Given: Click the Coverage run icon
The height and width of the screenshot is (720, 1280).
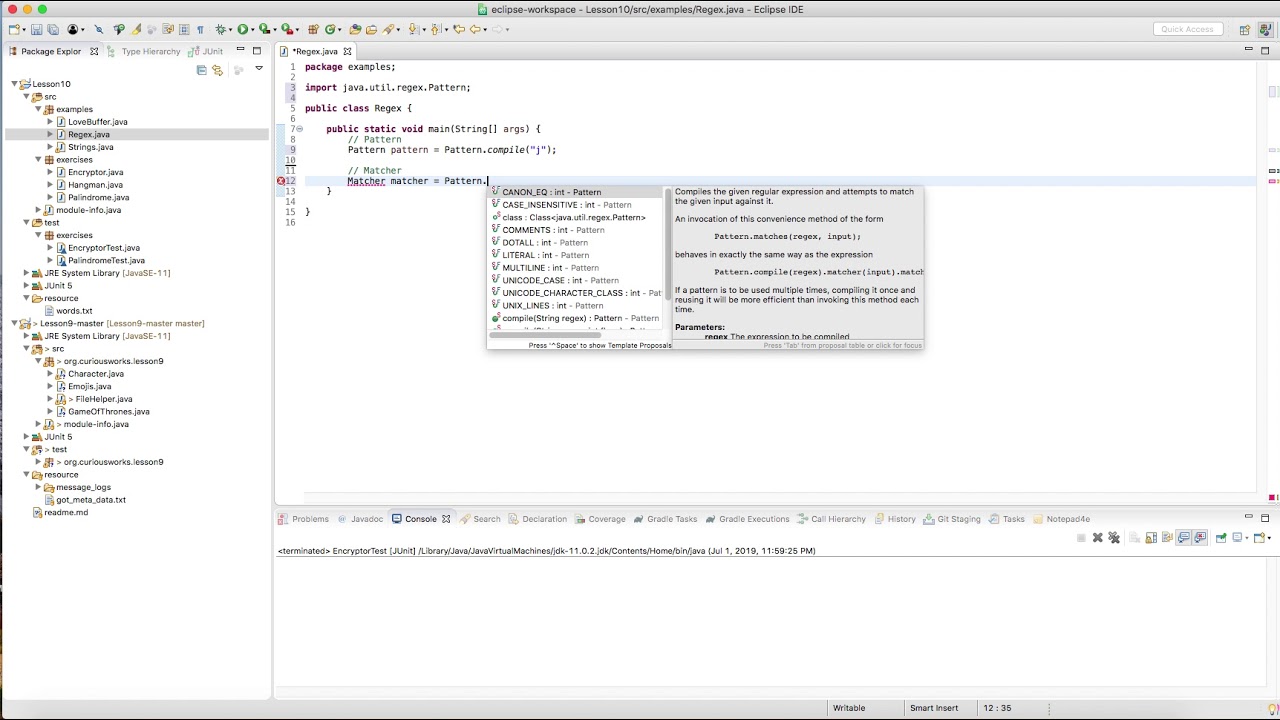Looking at the screenshot, I should click(264, 29).
